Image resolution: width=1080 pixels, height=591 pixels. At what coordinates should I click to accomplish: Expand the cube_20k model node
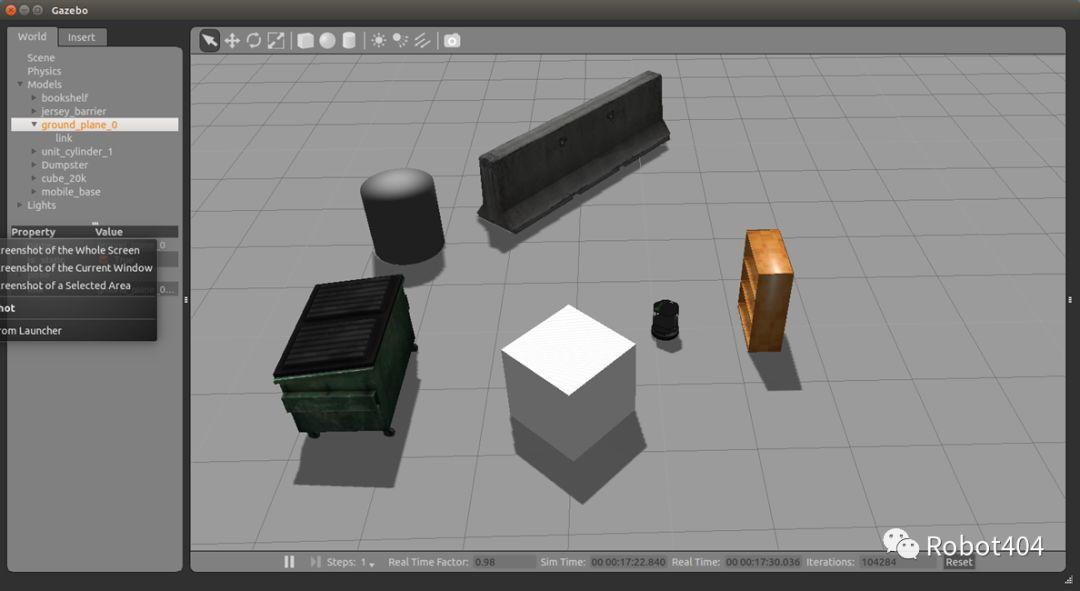34,178
